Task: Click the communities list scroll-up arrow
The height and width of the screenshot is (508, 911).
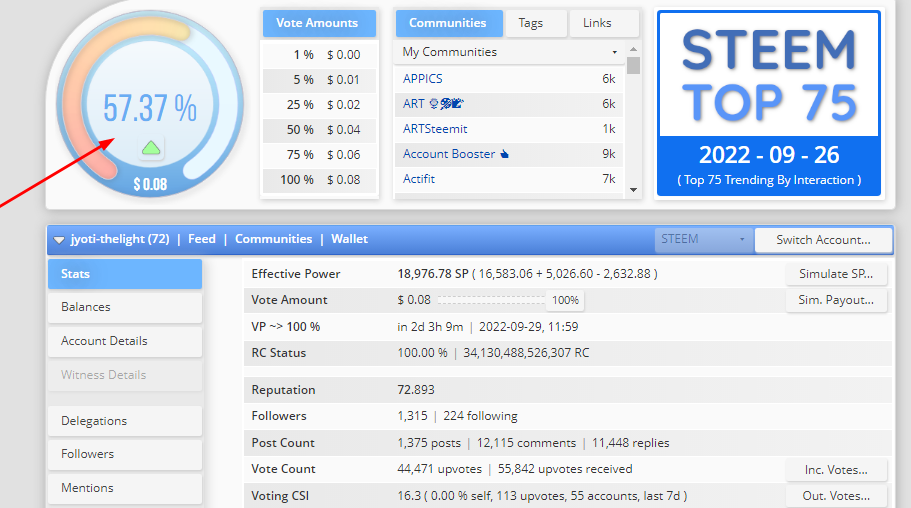Action: pos(633,49)
